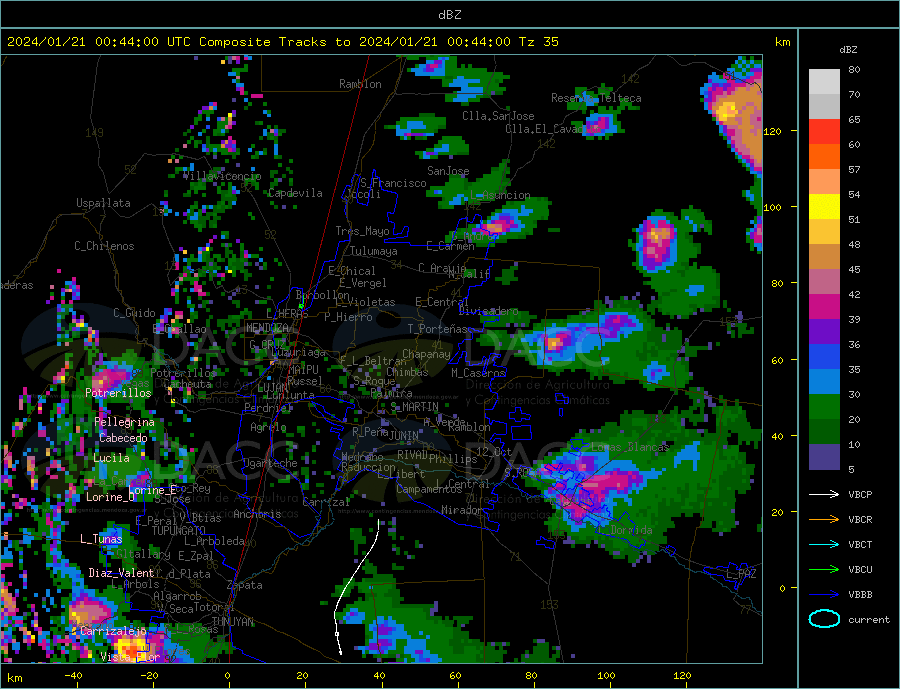Click the cyan 'current' ellipse in legend

(824, 619)
